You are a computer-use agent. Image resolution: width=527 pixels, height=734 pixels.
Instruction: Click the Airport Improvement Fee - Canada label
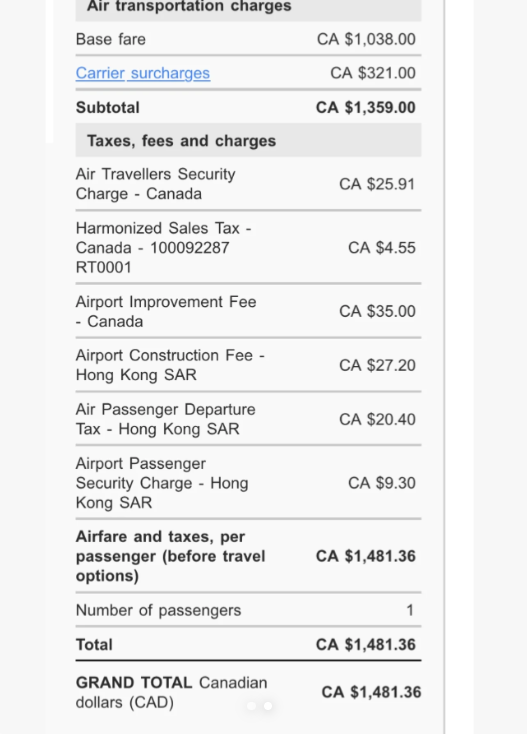[x=166, y=312]
